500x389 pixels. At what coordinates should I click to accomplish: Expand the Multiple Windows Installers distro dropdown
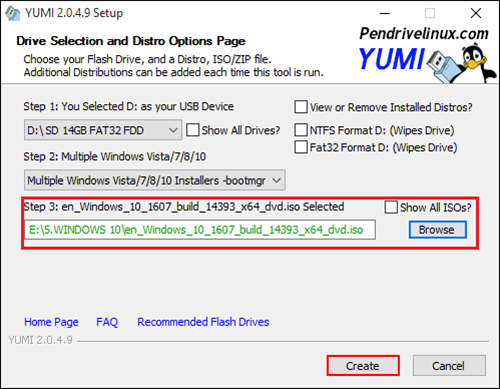pyautogui.click(x=155, y=180)
